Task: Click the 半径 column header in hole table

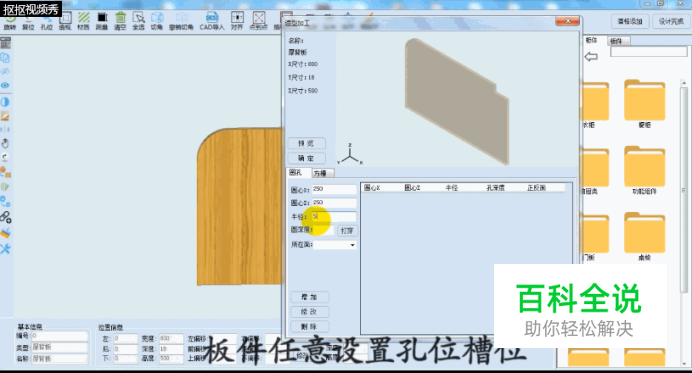Action: coord(451,188)
